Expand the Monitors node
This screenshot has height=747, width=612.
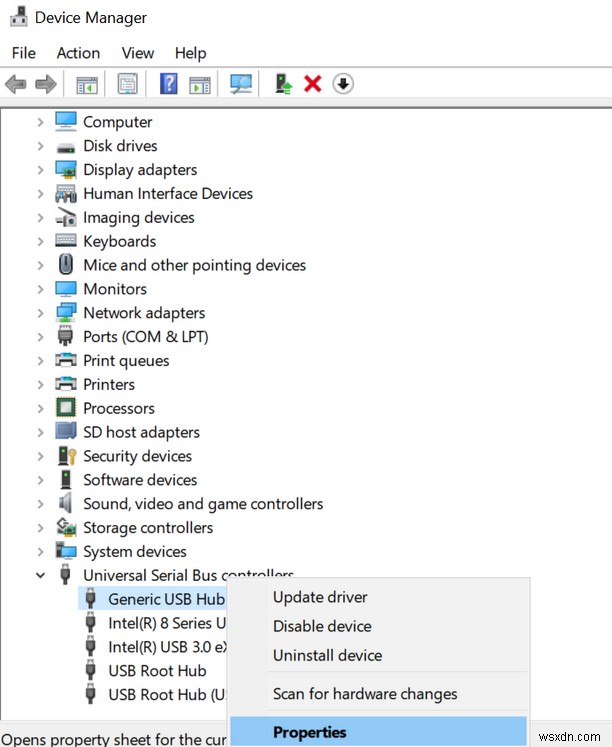click(40, 289)
